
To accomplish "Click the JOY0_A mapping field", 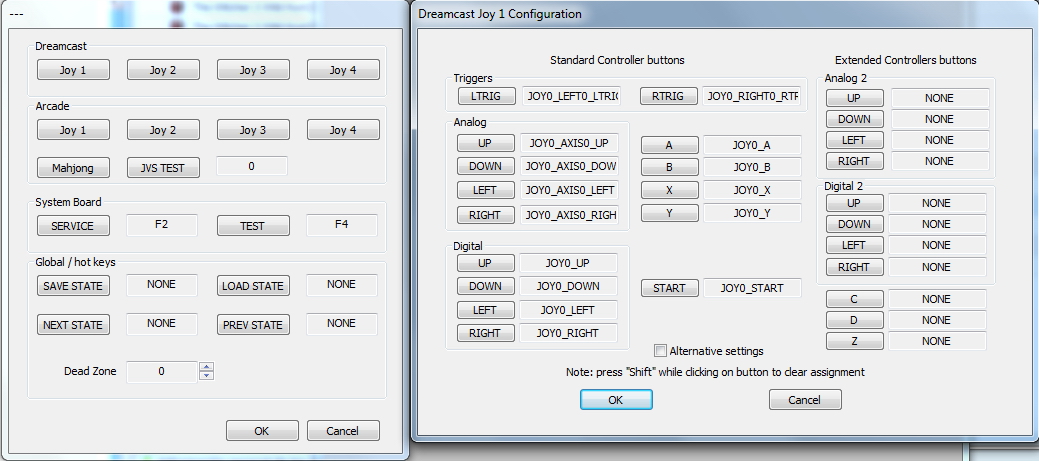I will coord(752,145).
